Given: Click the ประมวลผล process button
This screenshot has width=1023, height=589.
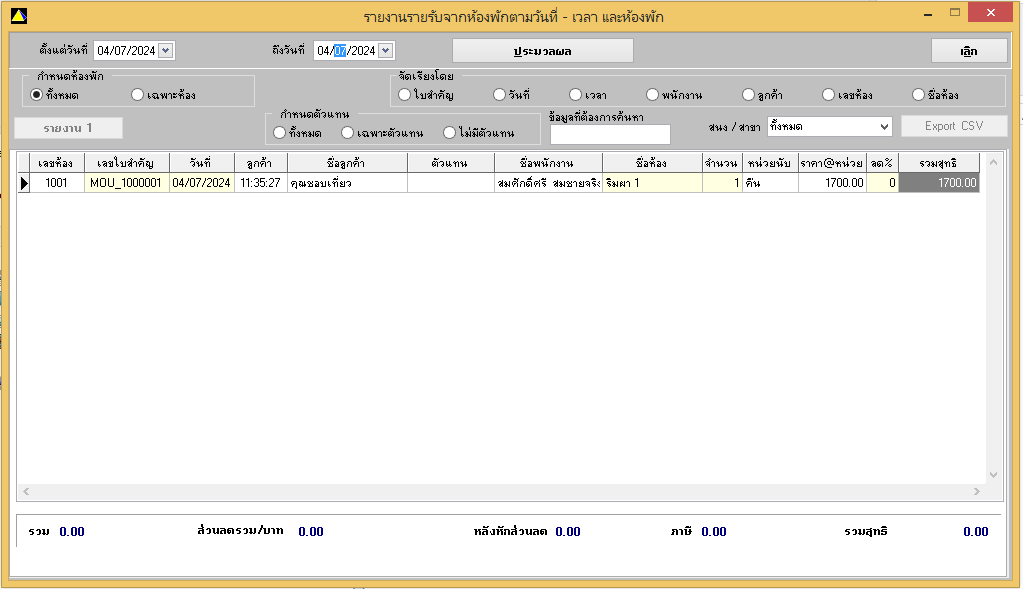Looking at the screenshot, I should pos(542,51).
